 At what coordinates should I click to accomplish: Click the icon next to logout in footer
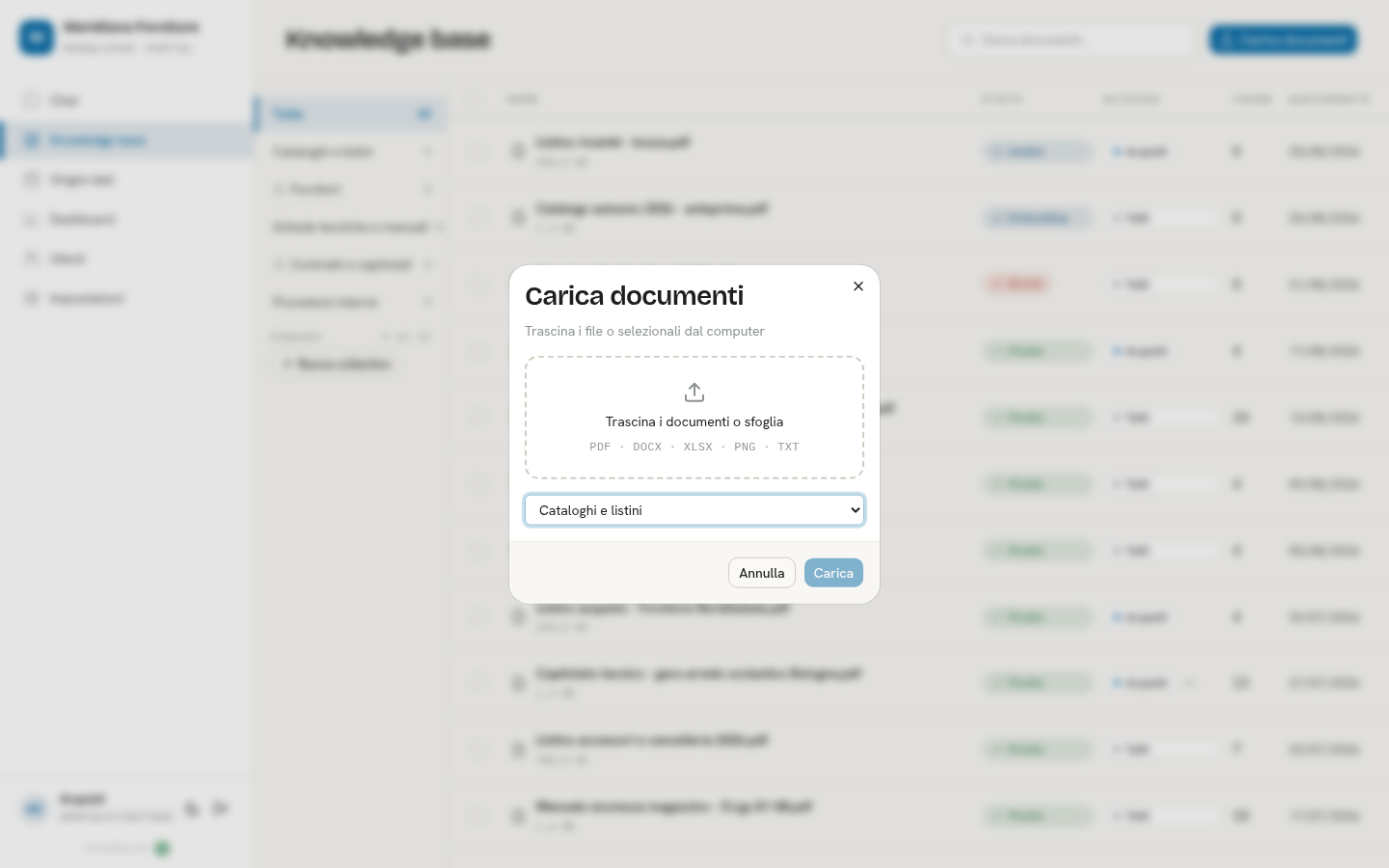(x=192, y=808)
